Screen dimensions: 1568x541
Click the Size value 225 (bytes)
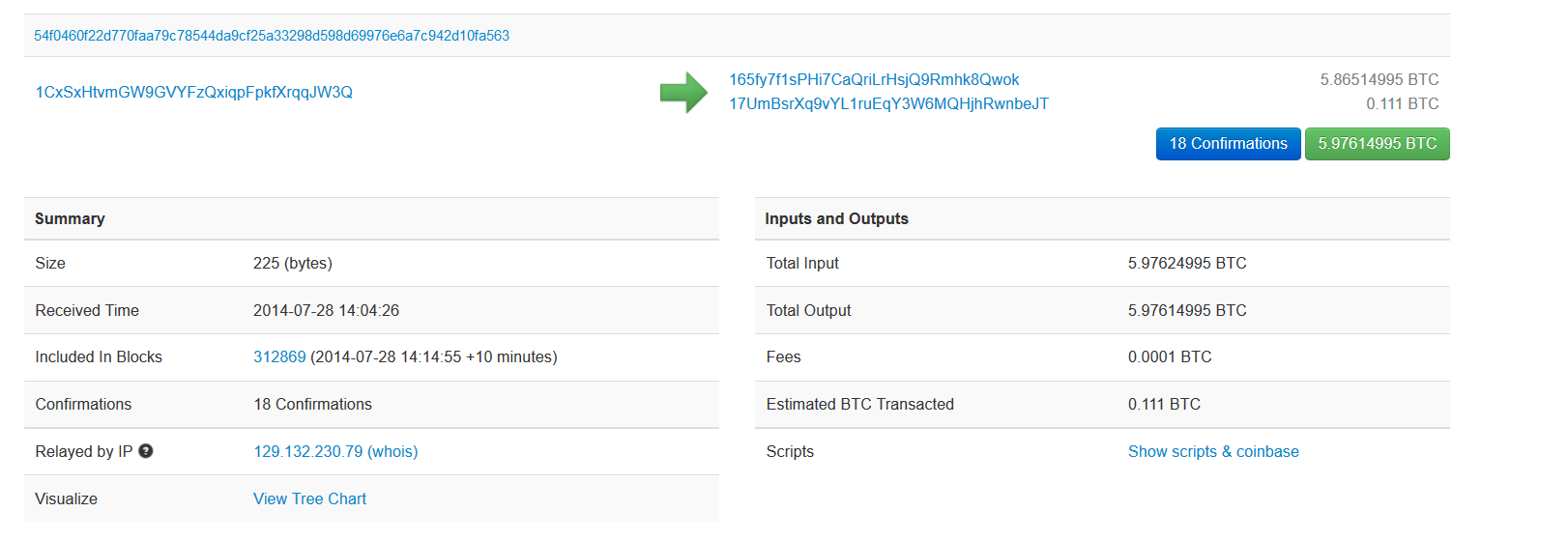pos(292,264)
